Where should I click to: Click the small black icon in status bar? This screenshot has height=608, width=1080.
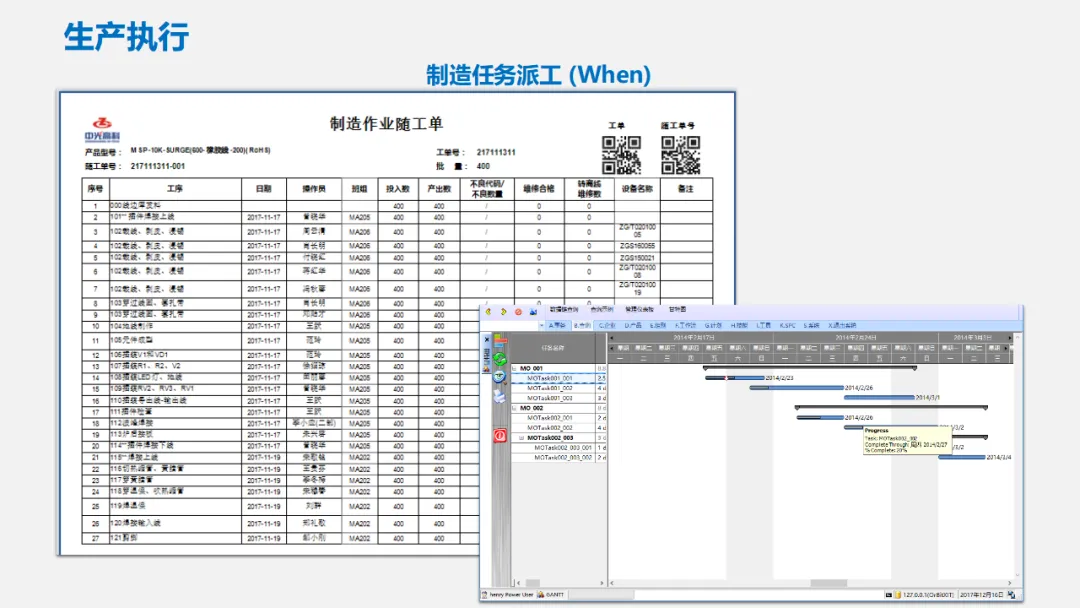point(889,595)
